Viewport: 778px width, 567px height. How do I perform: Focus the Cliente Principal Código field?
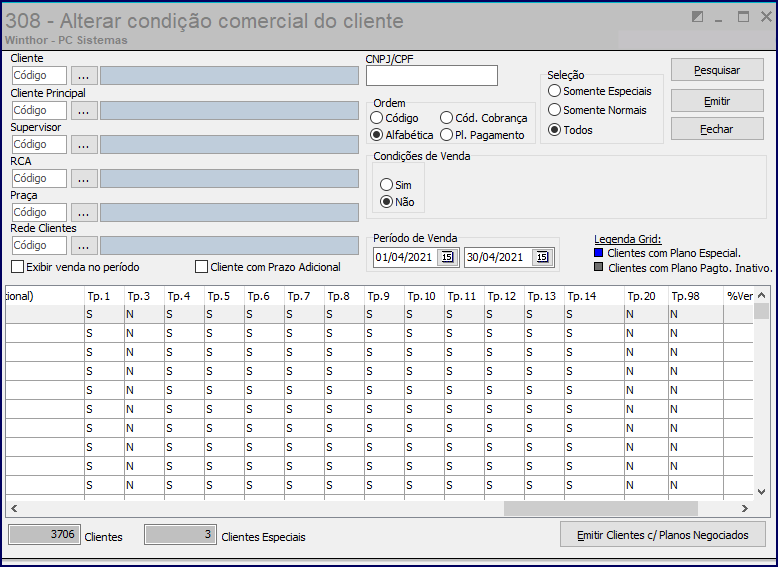tap(39, 111)
